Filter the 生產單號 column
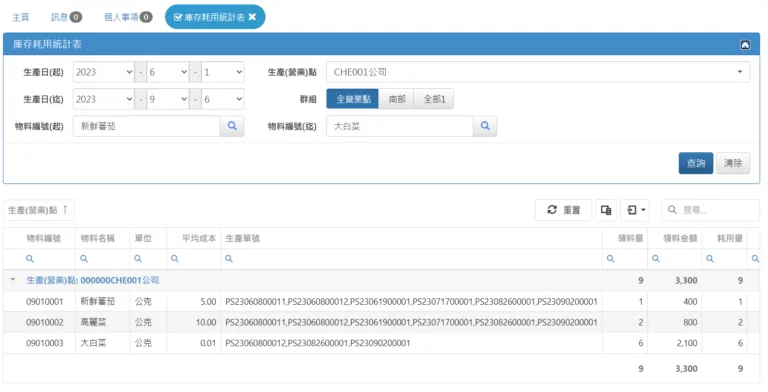Image resolution: width=768 pixels, height=392 pixels. (229, 259)
